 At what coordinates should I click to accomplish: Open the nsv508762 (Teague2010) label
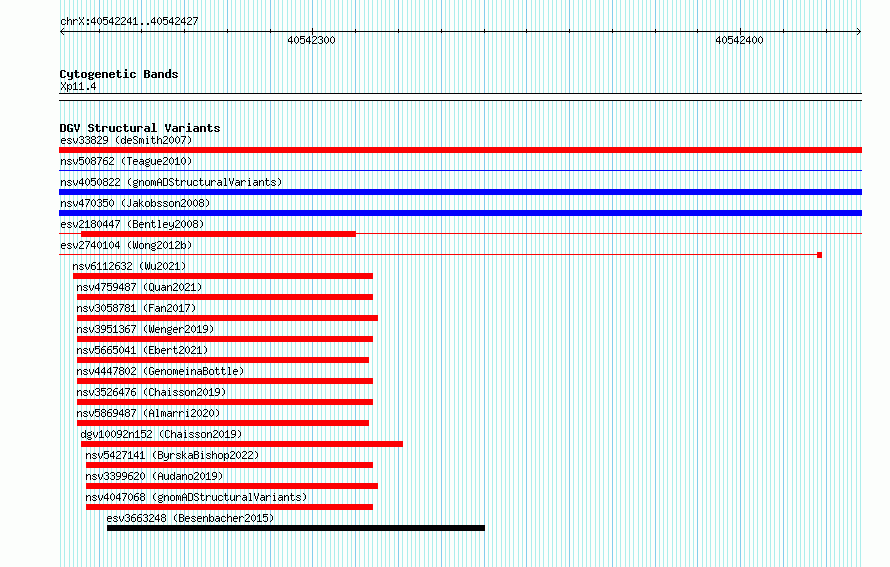[x=126, y=161]
